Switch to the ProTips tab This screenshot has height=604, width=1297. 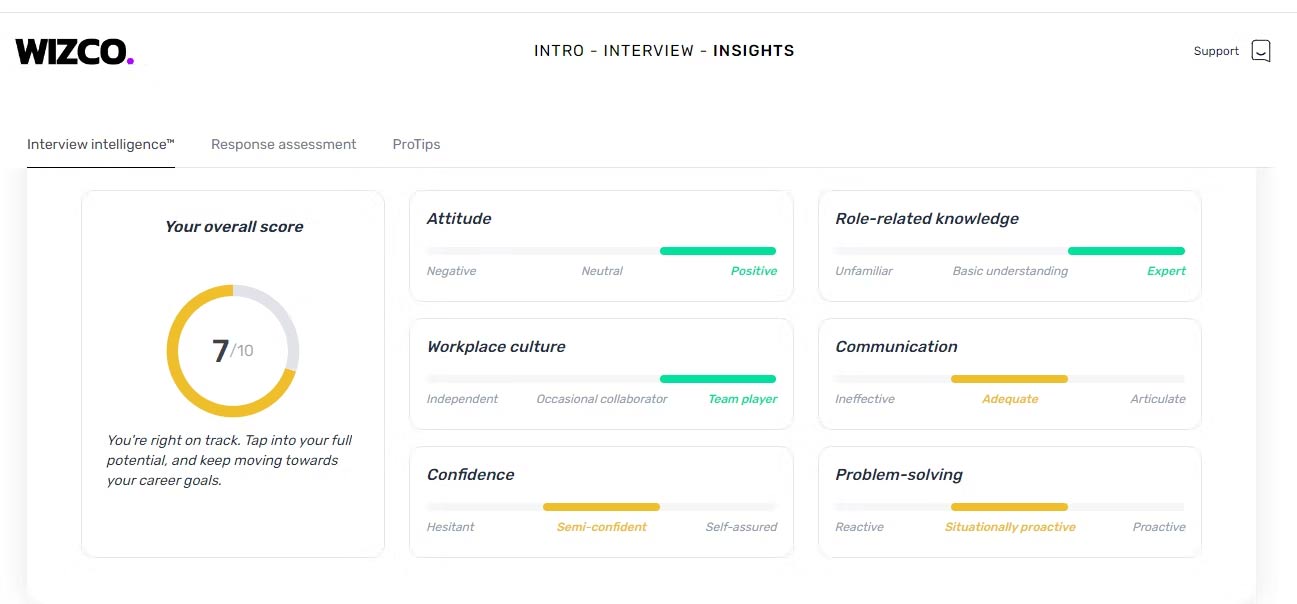tap(416, 144)
